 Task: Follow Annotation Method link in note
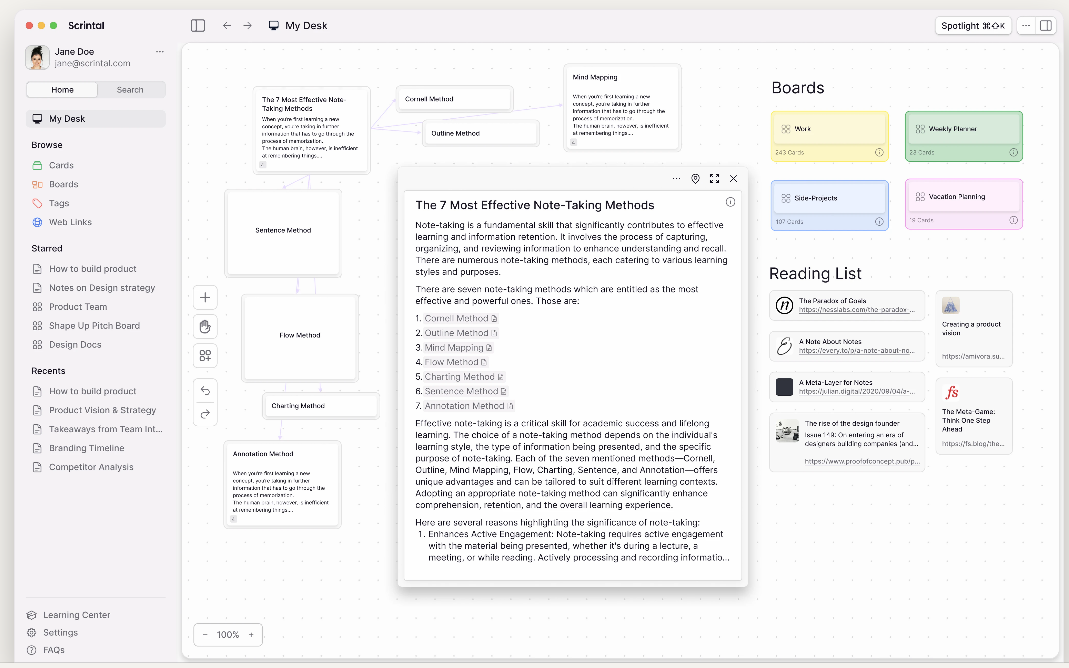[x=469, y=406]
